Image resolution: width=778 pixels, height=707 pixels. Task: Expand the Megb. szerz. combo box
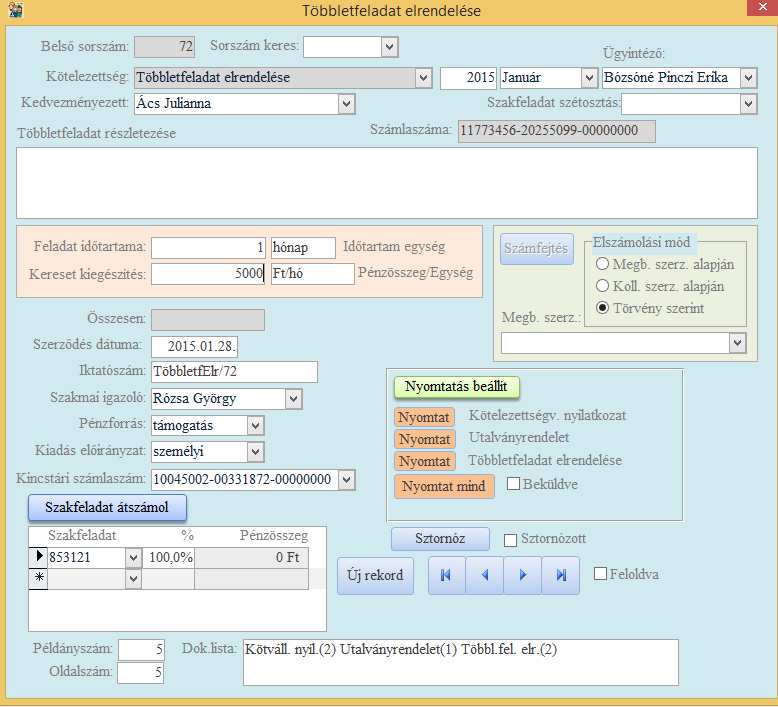tap(737, 343)
